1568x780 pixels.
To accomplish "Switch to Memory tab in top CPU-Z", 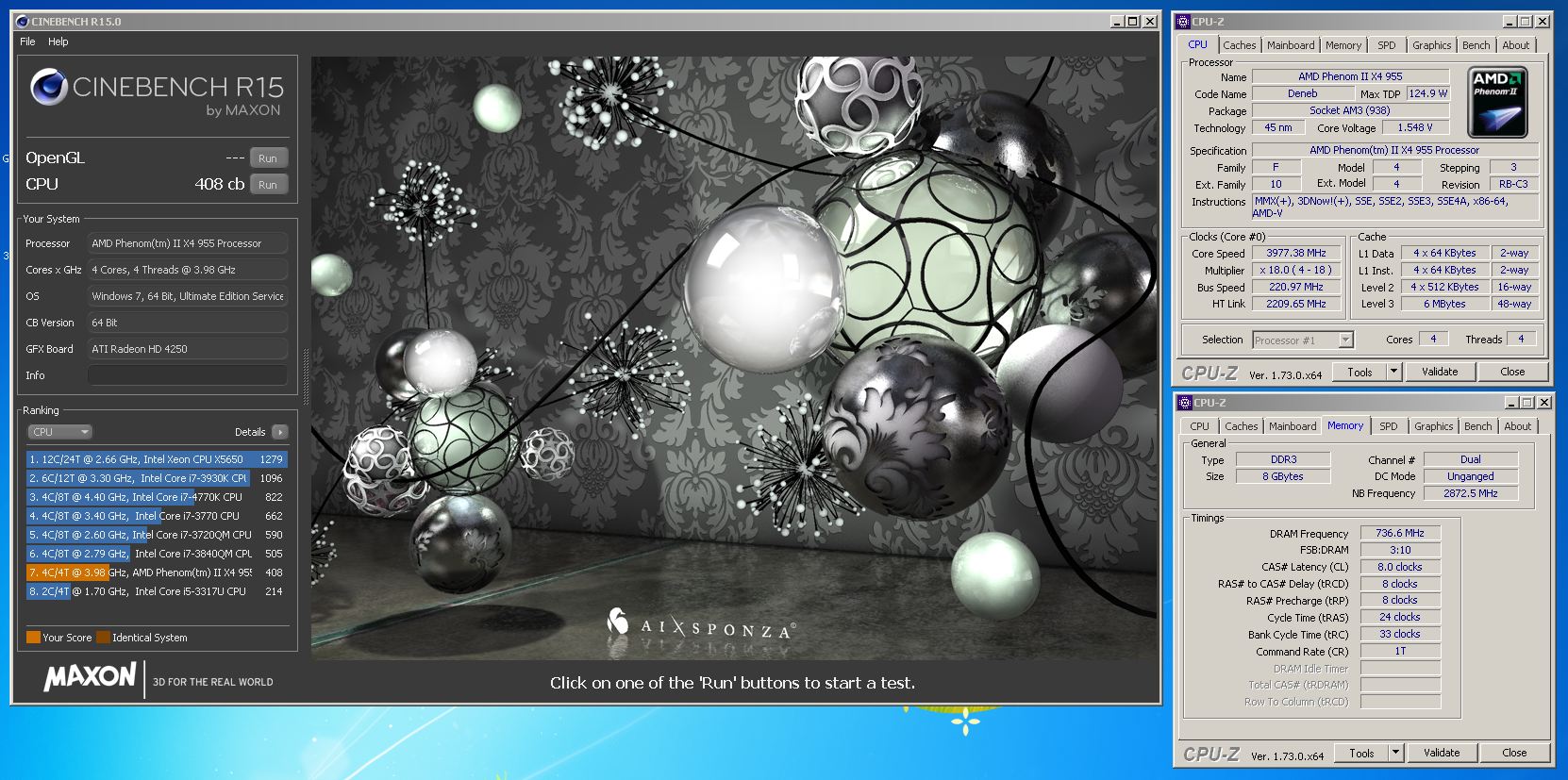I will pos(1343,45).
